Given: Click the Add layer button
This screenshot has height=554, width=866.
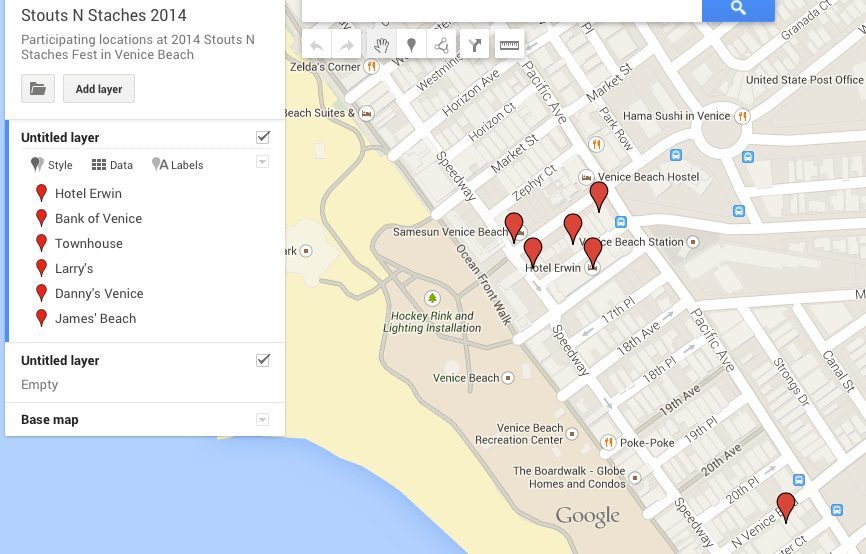Looking at the screenshot, I should click(x=99, y=89).
